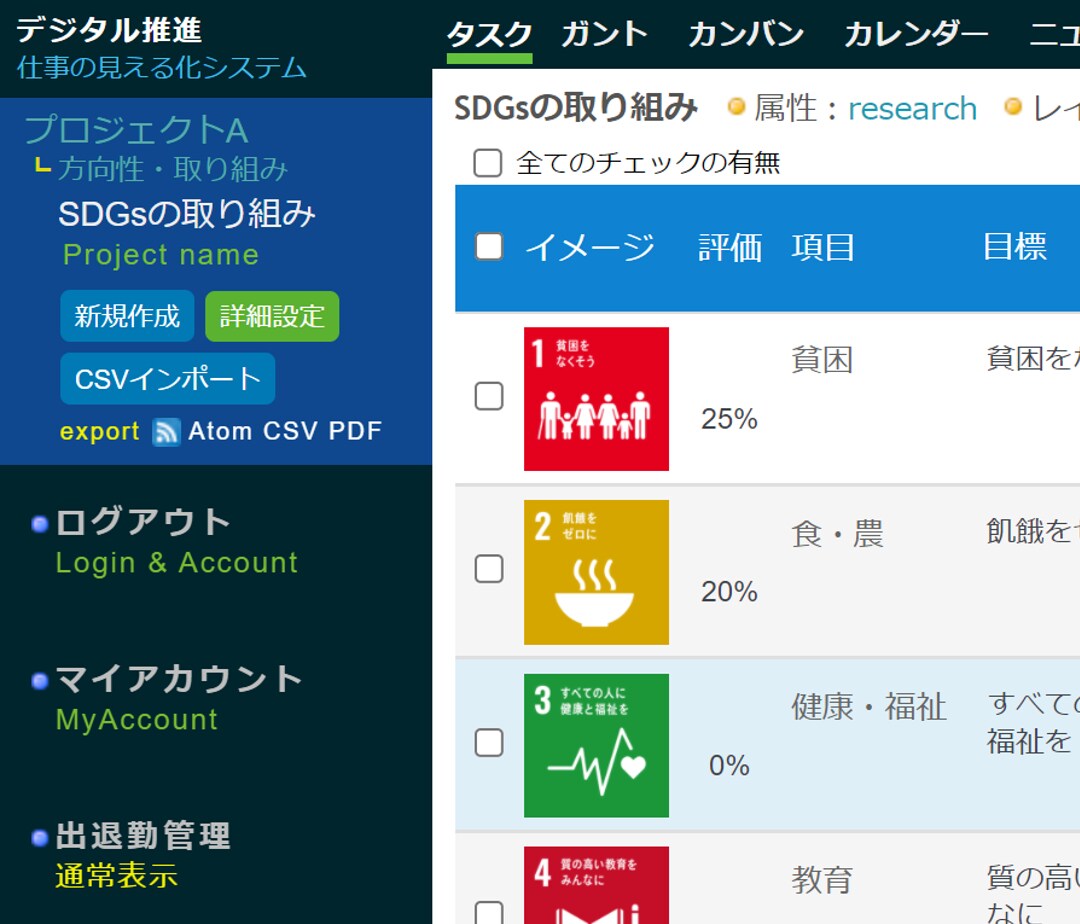Screen dimensions: 1080x924
Task: Check the 教育 row checkbox
Action: pyautogui.click(x=489, y=912)
